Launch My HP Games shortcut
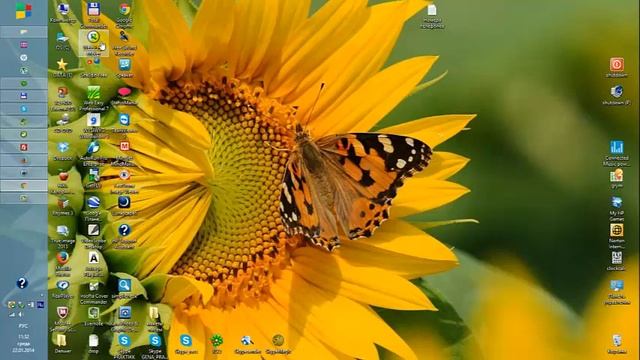 coord(617,208)
